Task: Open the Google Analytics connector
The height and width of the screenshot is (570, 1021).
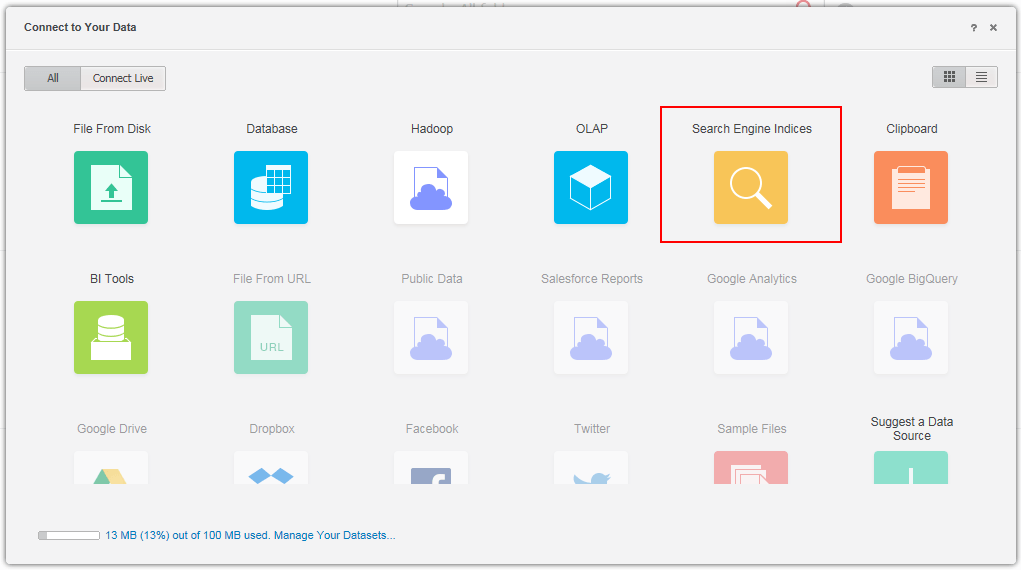Action: tap(751, 337)
